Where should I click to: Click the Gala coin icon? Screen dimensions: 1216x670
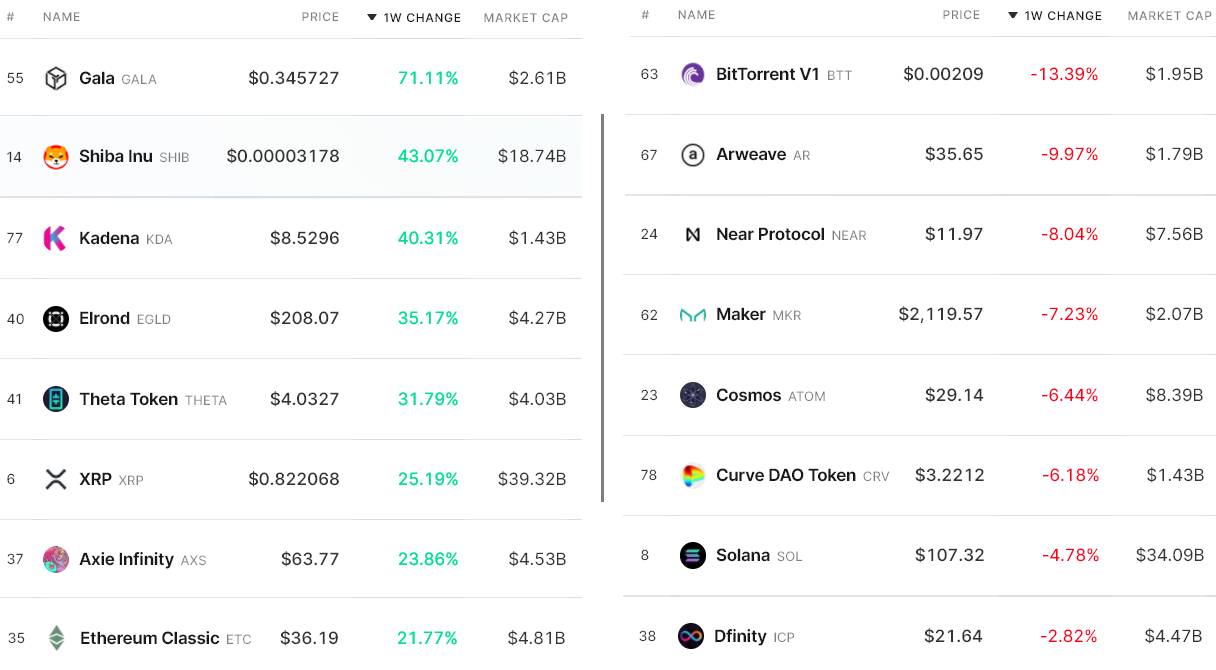(x=56, y=79)
